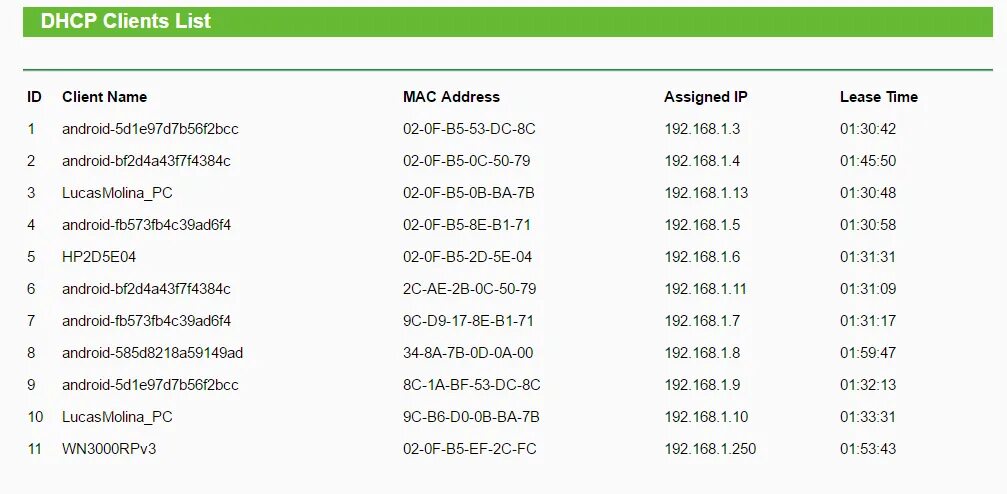
Task: Select lease time 01:45:50
Action: (x=868, y=161)
